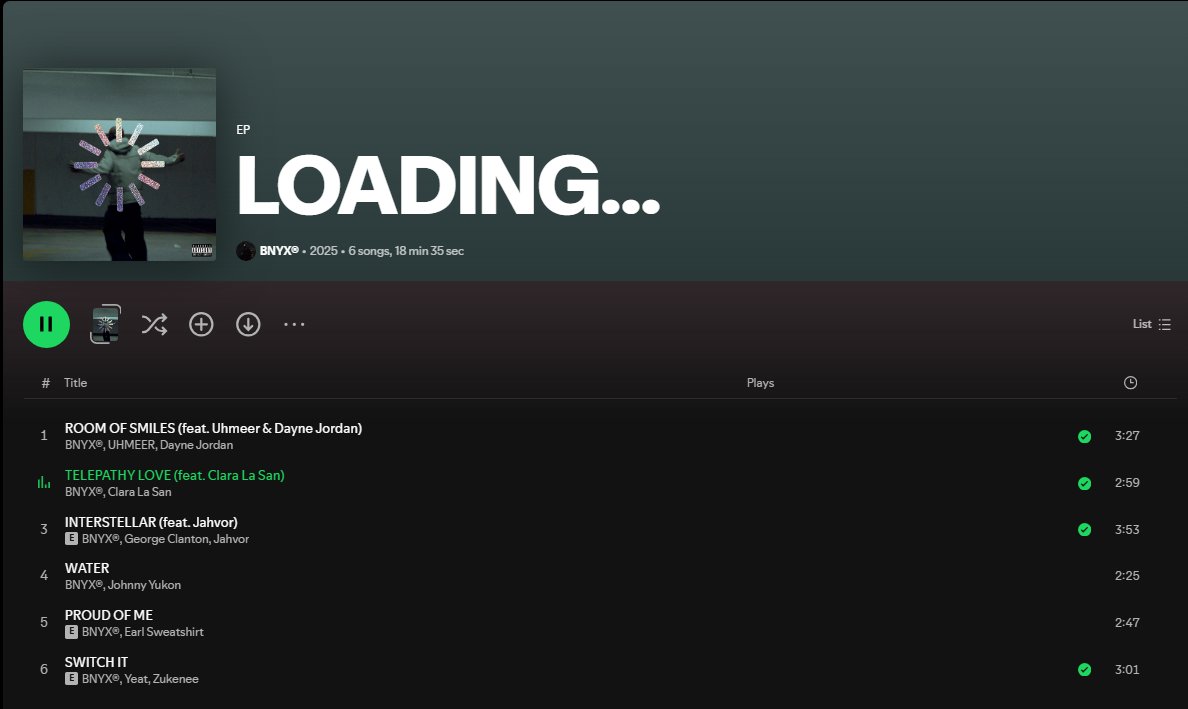
Task: Click the 2:25 duration of WATER
Action: tap(1127, 576)
